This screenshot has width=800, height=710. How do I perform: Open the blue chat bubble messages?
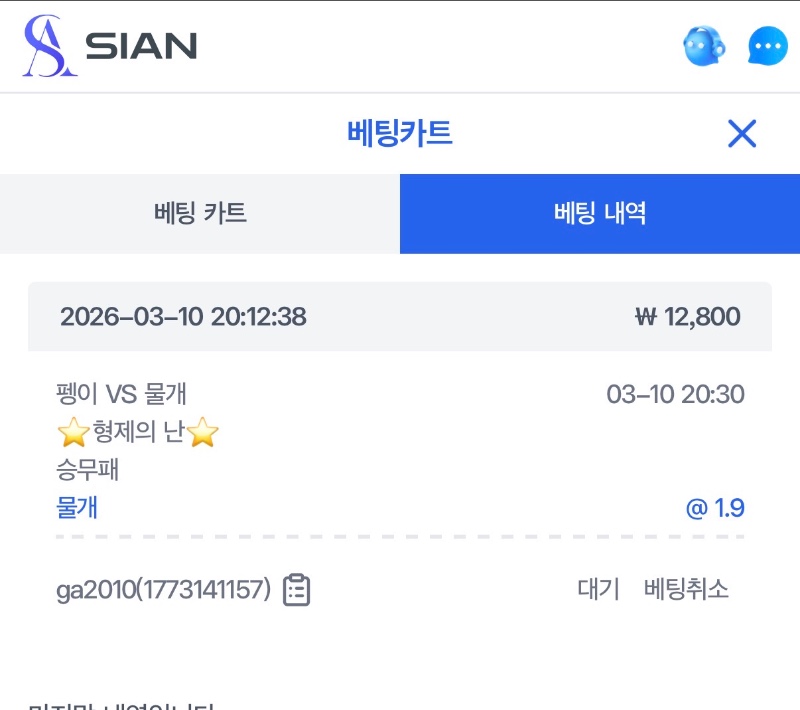tap(768, 46)
